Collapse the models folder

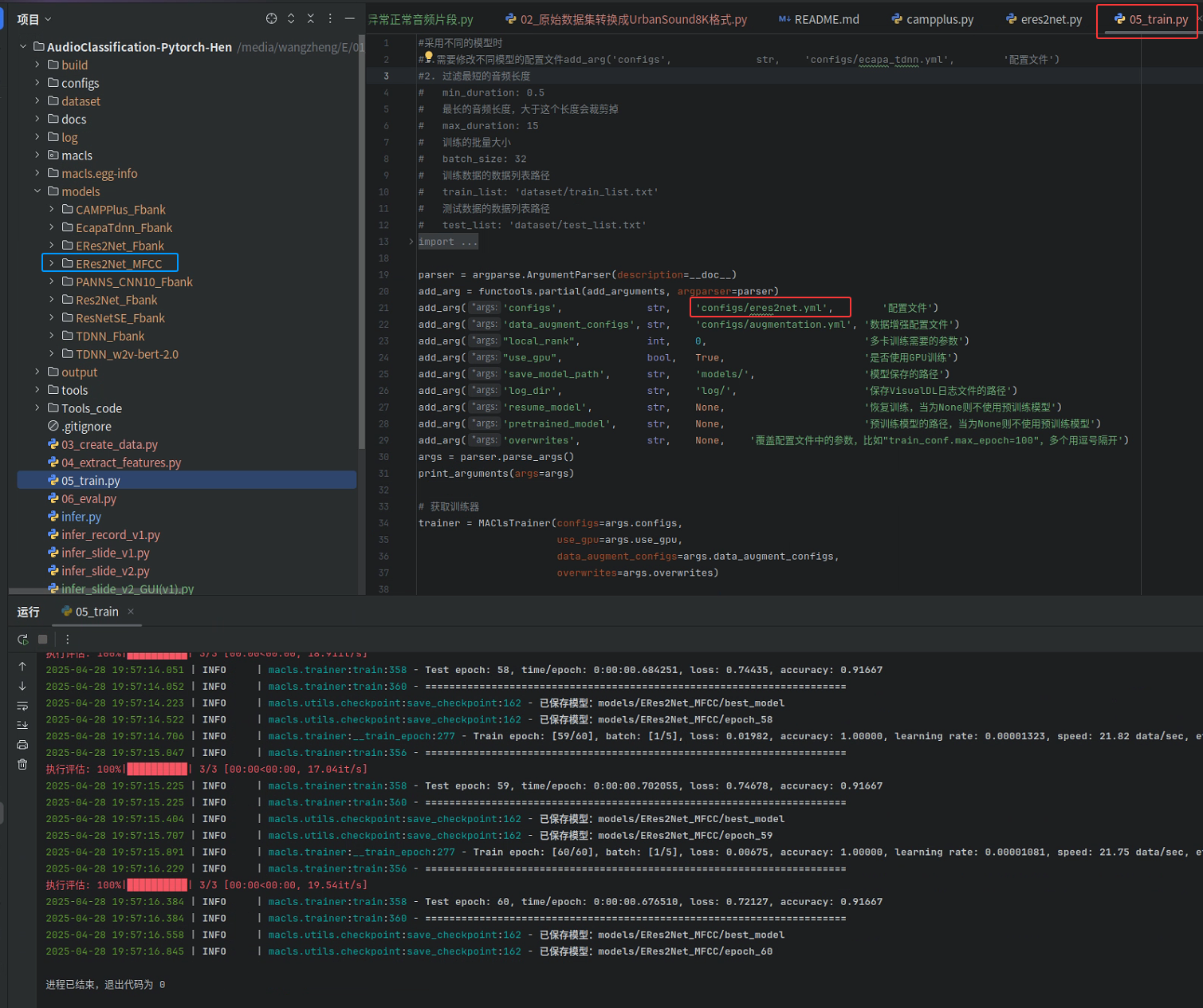pyautogui.click(x=37, y=191)
